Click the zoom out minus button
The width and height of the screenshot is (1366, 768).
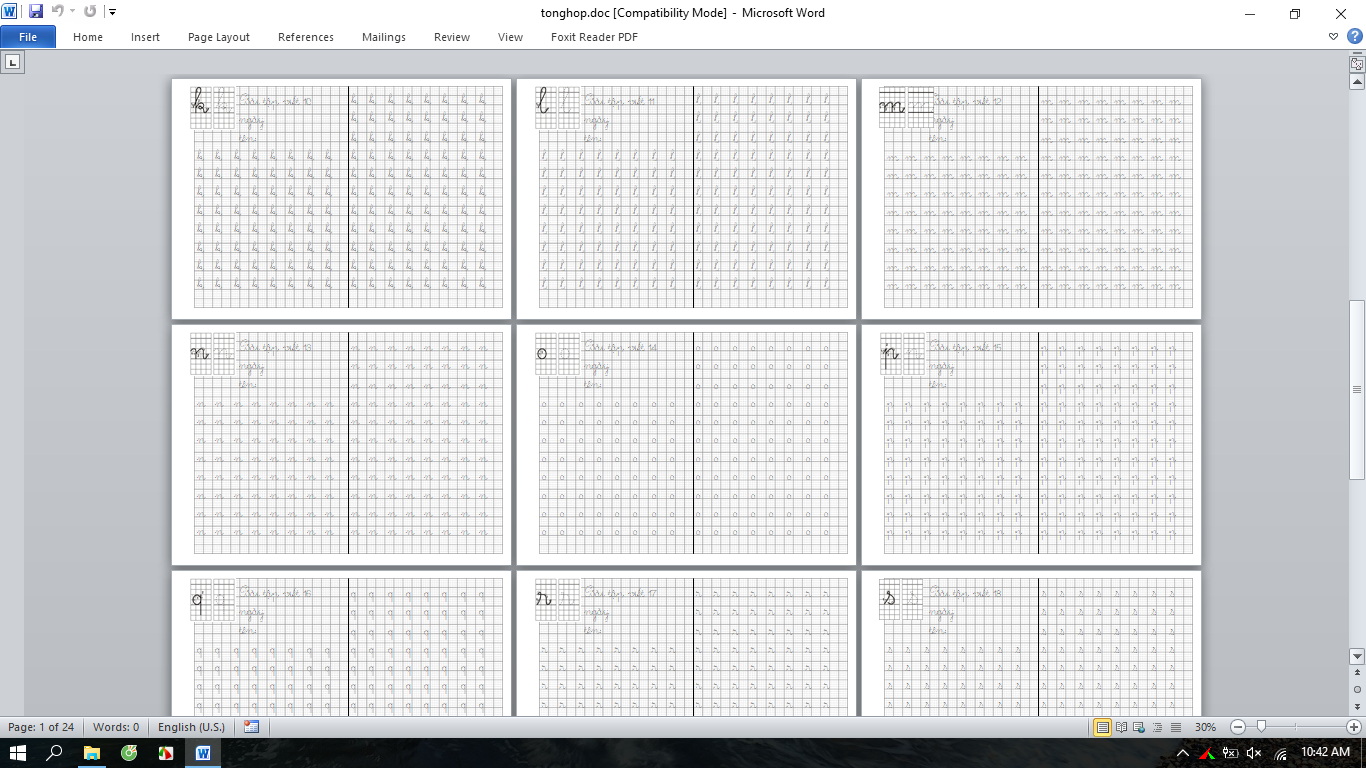pyautogui.click(x=1238, y=727)
